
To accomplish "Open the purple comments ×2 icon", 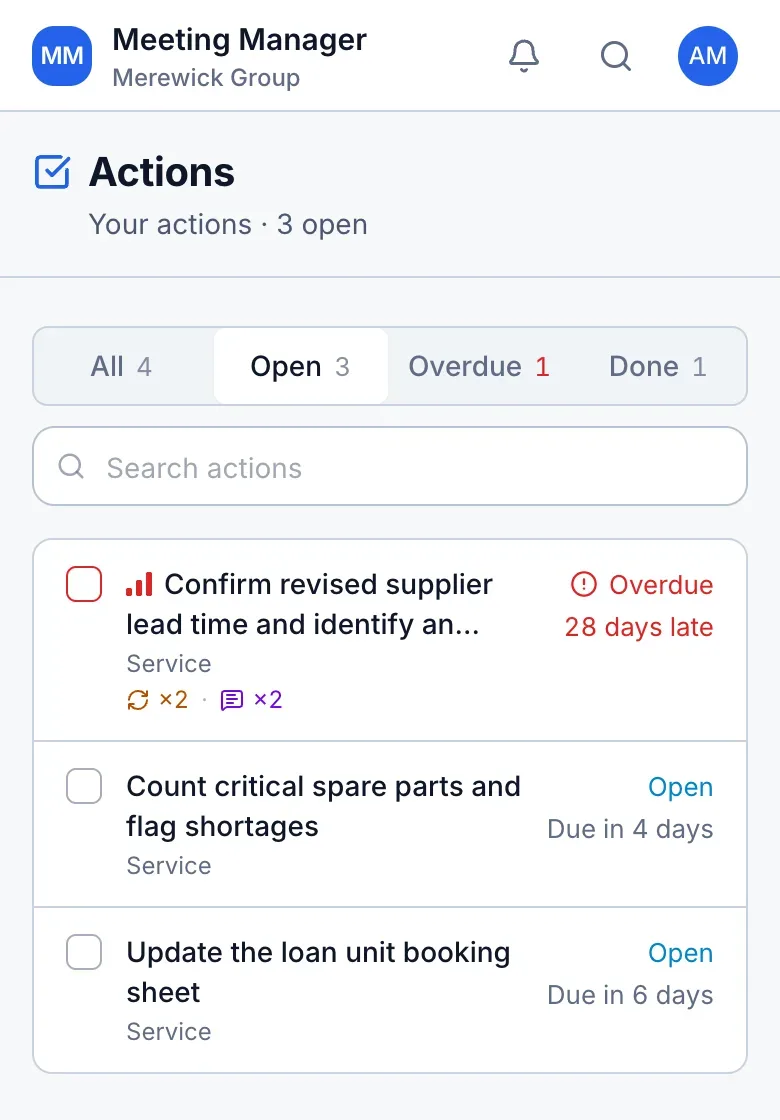I will point(231,700).
